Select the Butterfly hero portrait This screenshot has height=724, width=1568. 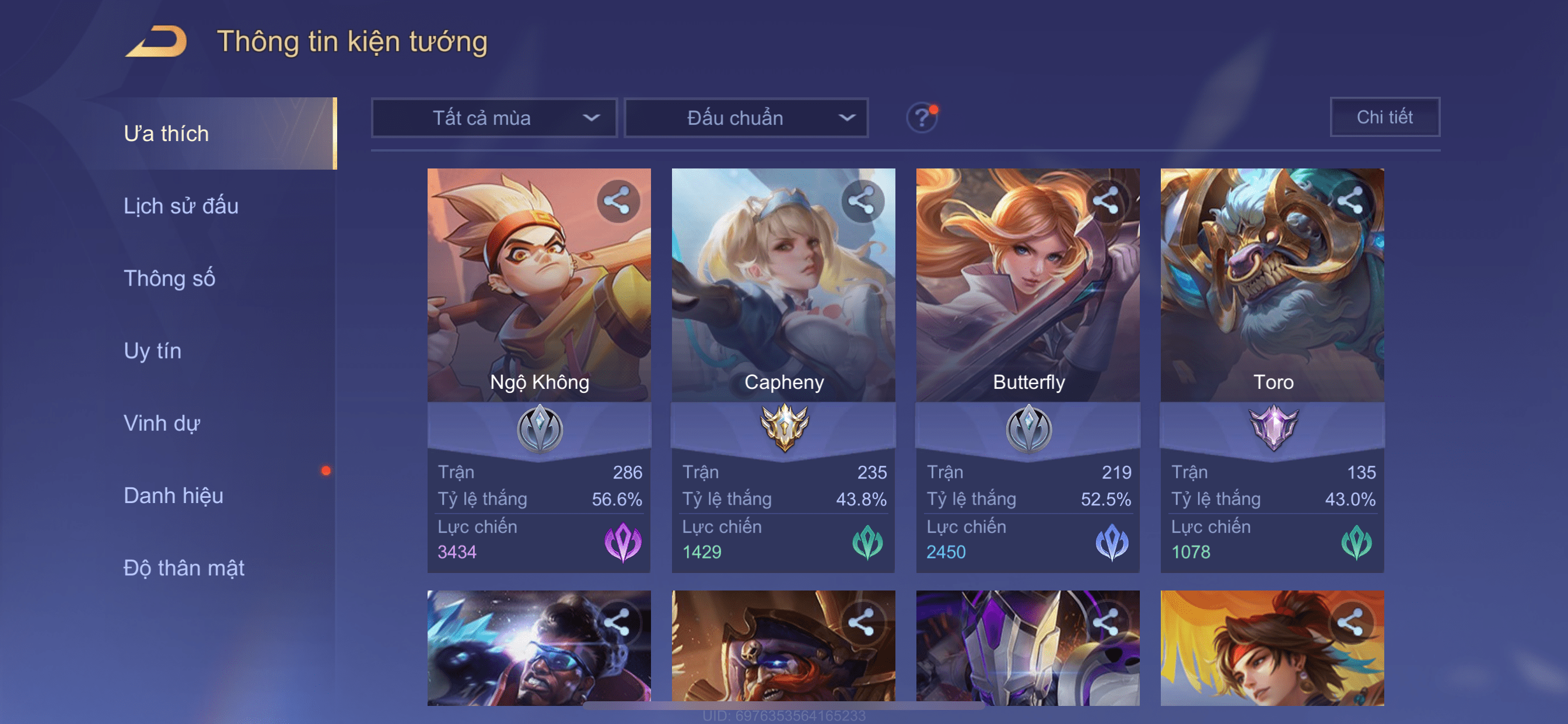click(x=1028, y=284)
